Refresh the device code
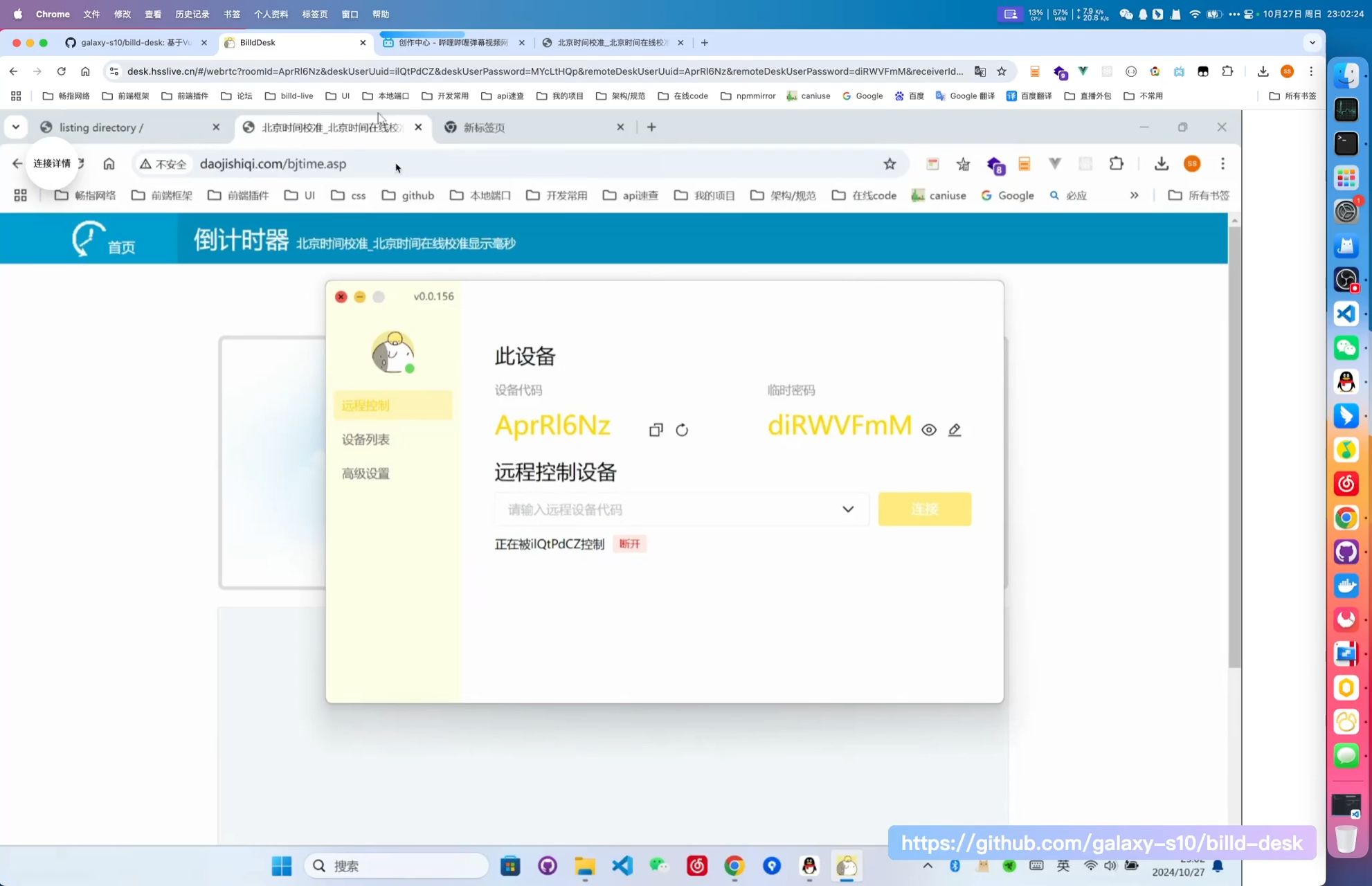The image size is (1372, 886). [682, 430]
